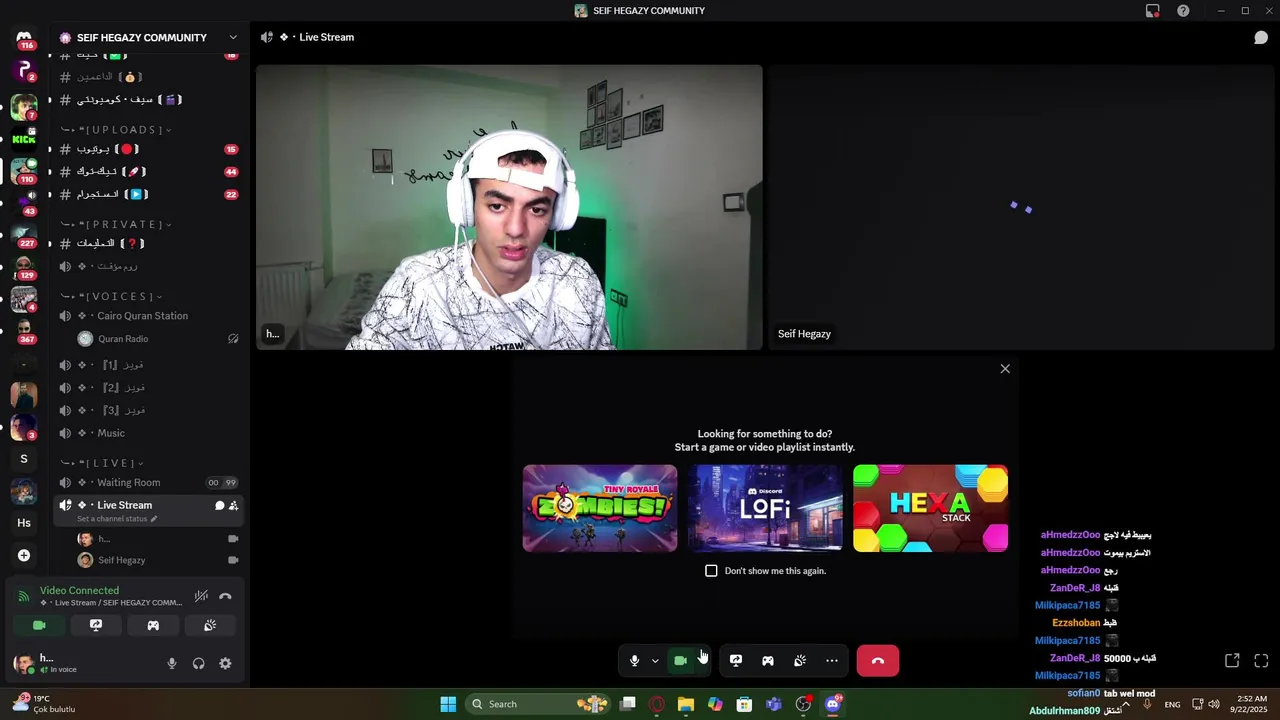Image resolution: width=1280 pixels, height=720 pixels.
Task: Toggle camera in sidebar voice panel
Action: tap(39, 625)
